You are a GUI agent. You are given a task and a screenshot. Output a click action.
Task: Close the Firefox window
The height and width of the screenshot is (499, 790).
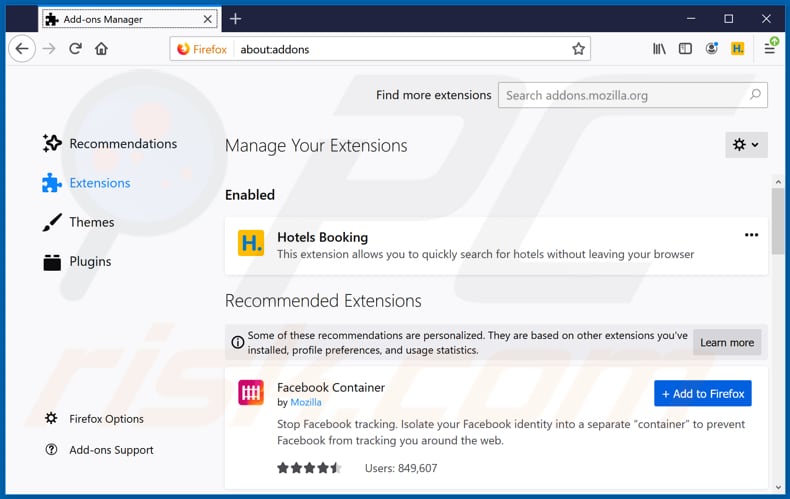[766, 19]
